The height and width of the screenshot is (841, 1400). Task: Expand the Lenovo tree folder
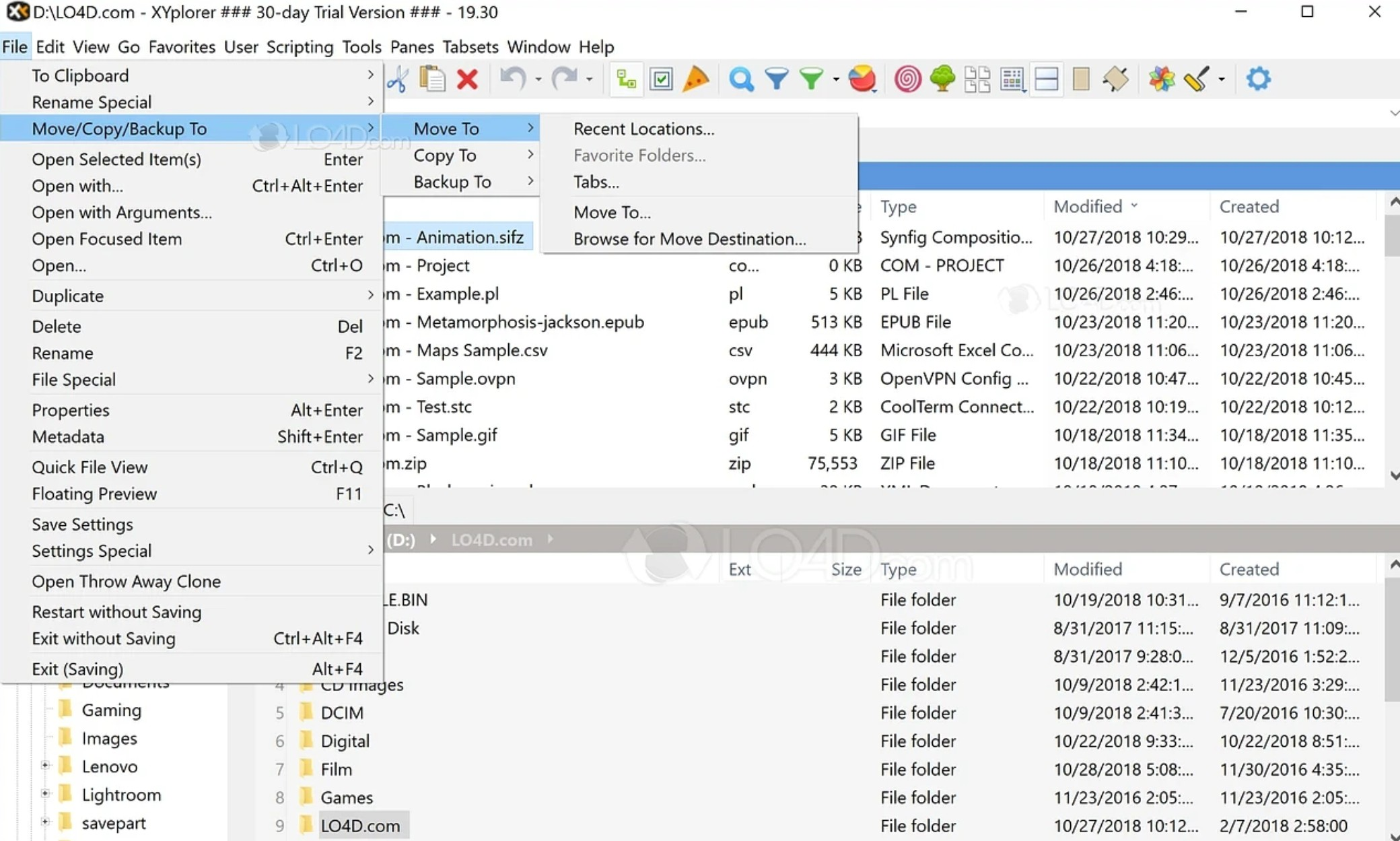coord(45,766)
